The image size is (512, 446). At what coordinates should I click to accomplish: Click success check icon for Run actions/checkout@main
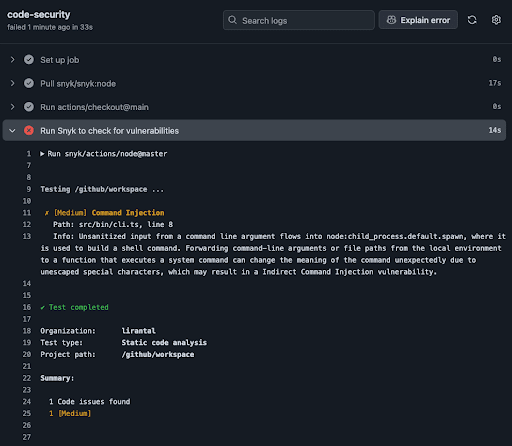29,107
